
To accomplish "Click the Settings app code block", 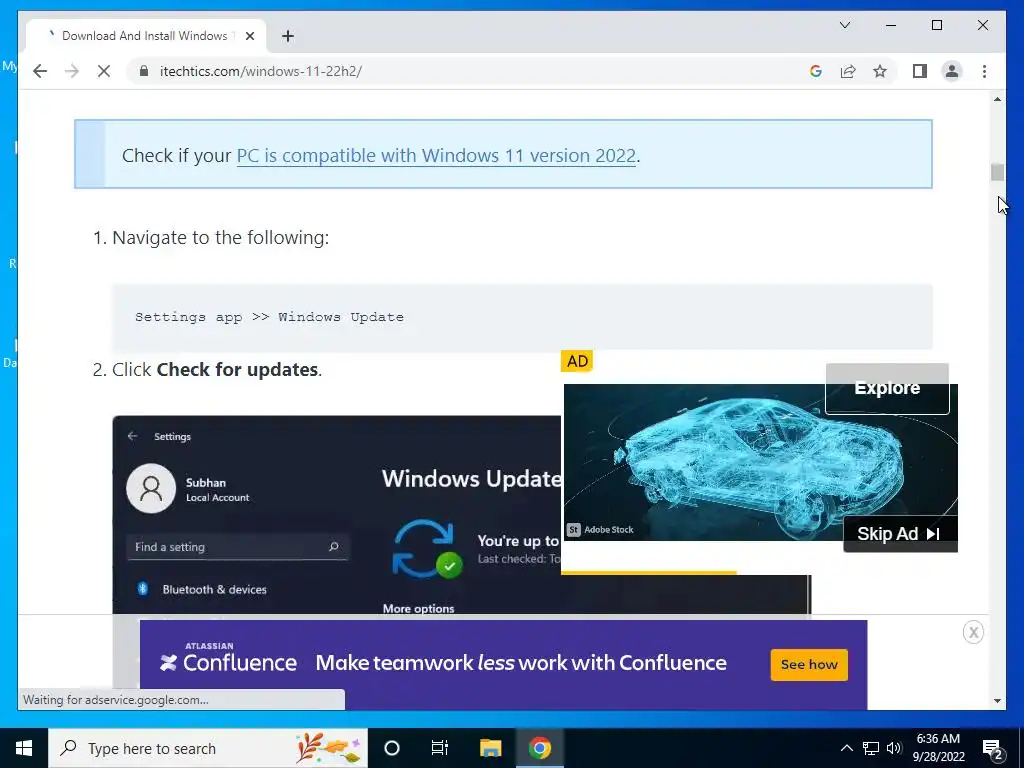I will 522,317.
